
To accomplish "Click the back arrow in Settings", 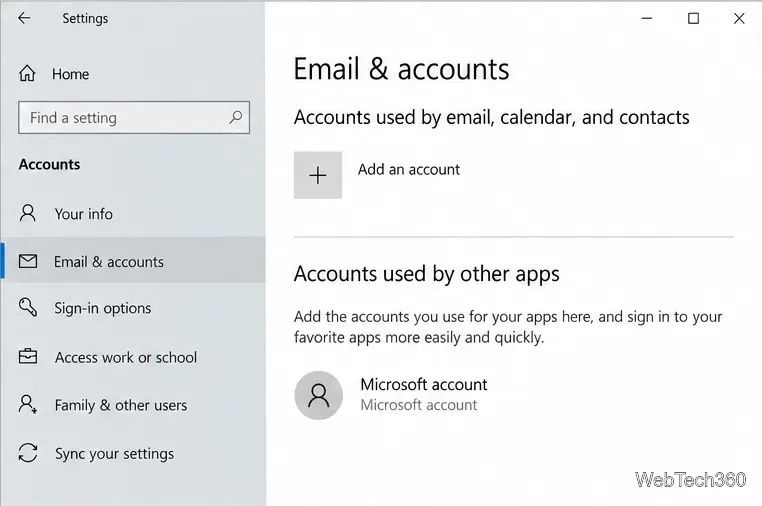I will (x=24, y=18).
